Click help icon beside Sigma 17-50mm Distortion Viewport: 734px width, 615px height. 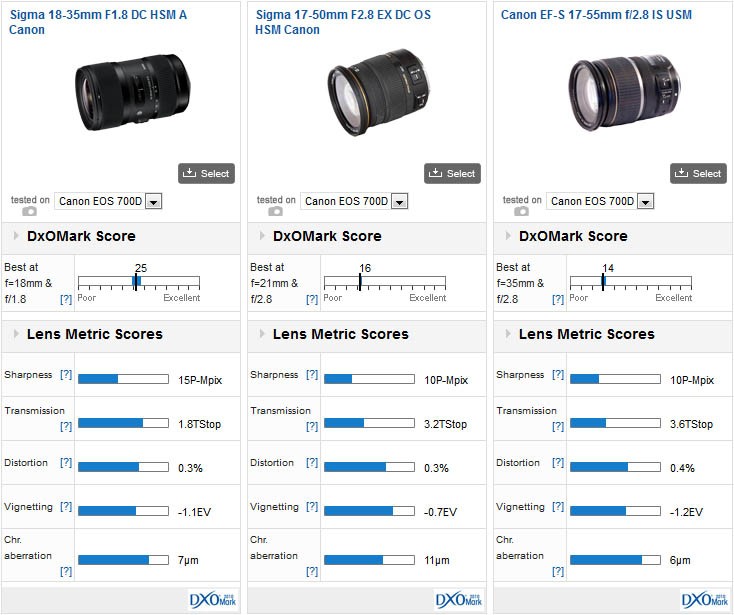coord(312,463)
